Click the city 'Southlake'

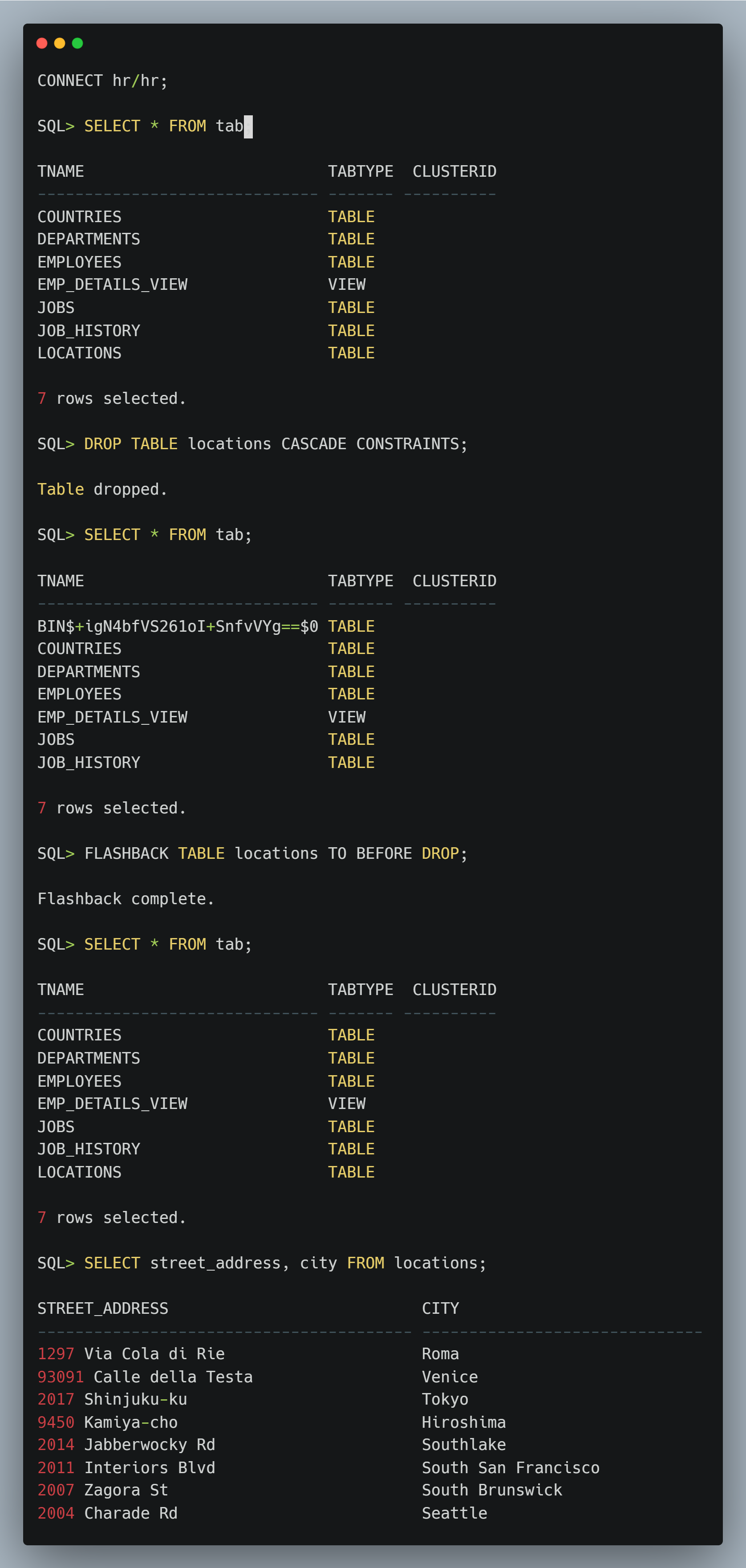click(x=464, y=1445)
